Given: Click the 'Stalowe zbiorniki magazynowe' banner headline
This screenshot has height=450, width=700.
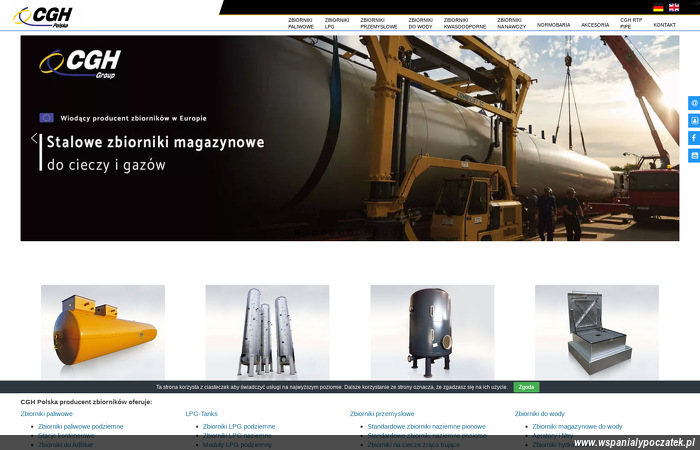Looking at the screenshot, I should point(155,142).
